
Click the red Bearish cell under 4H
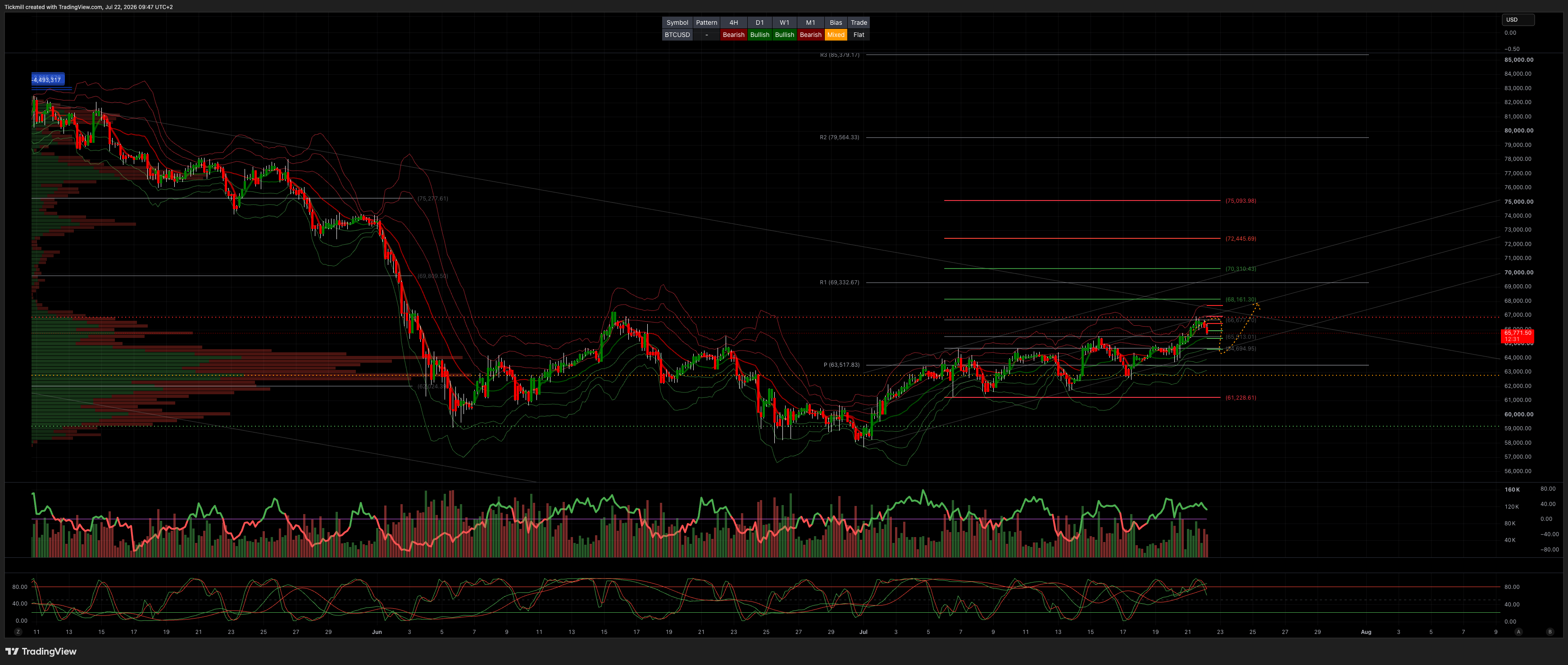tap(733, 35)
